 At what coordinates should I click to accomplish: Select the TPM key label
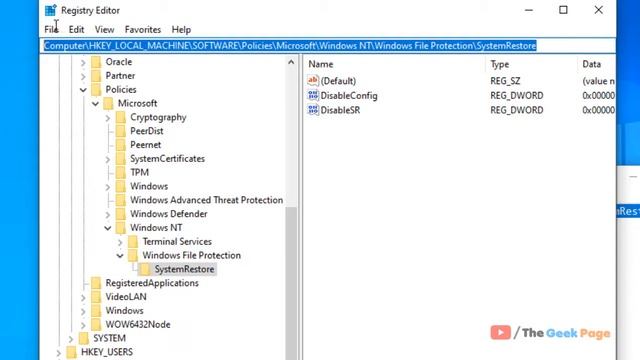(139, 173)
